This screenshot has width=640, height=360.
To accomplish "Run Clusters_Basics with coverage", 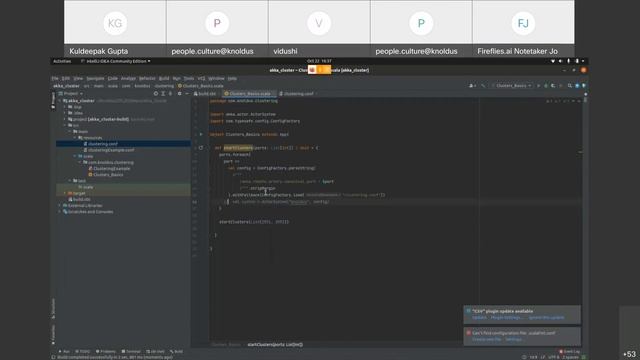I will point(553,86).
